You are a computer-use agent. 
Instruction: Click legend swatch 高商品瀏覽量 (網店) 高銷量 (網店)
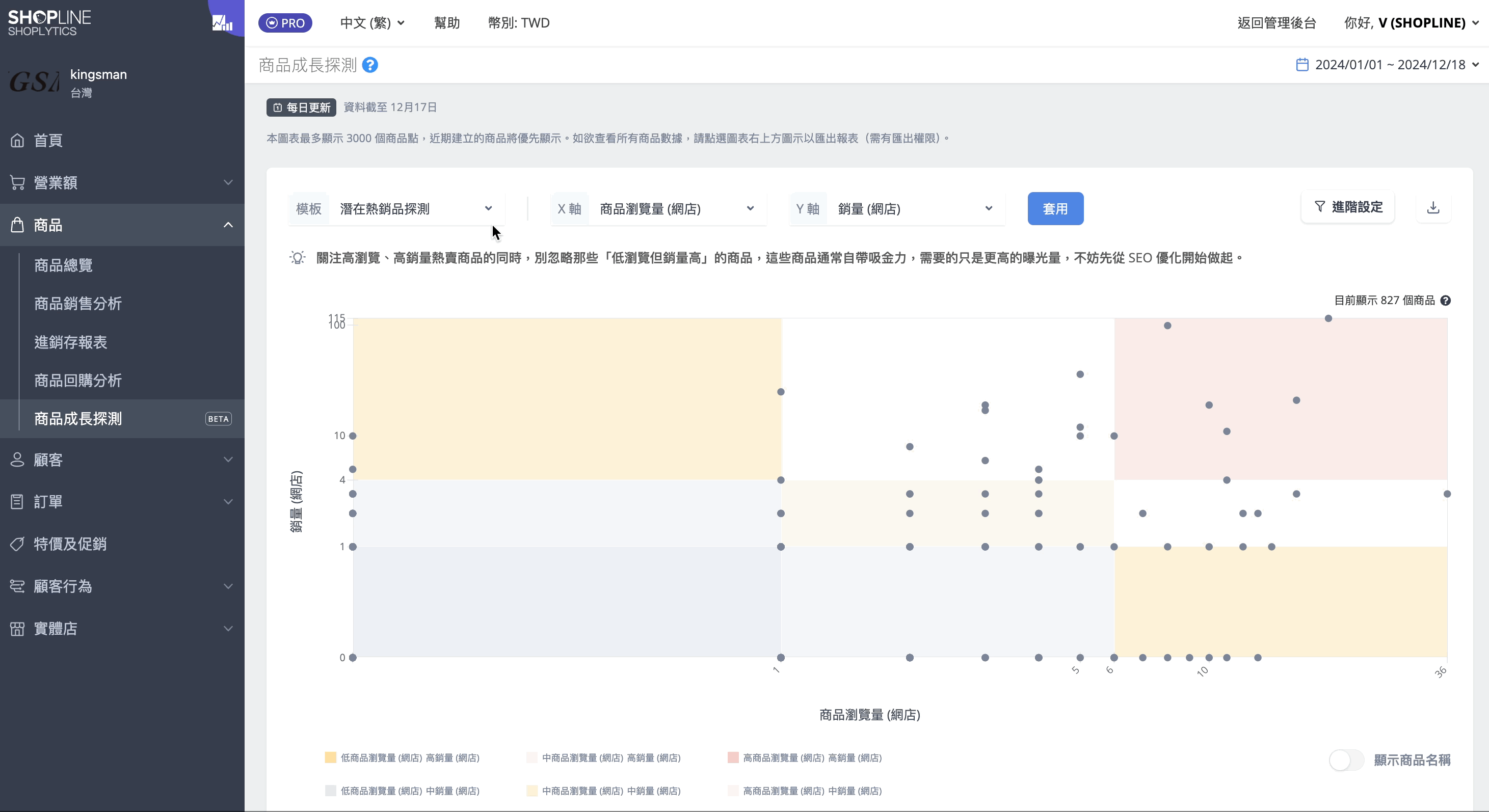[733, 757]
